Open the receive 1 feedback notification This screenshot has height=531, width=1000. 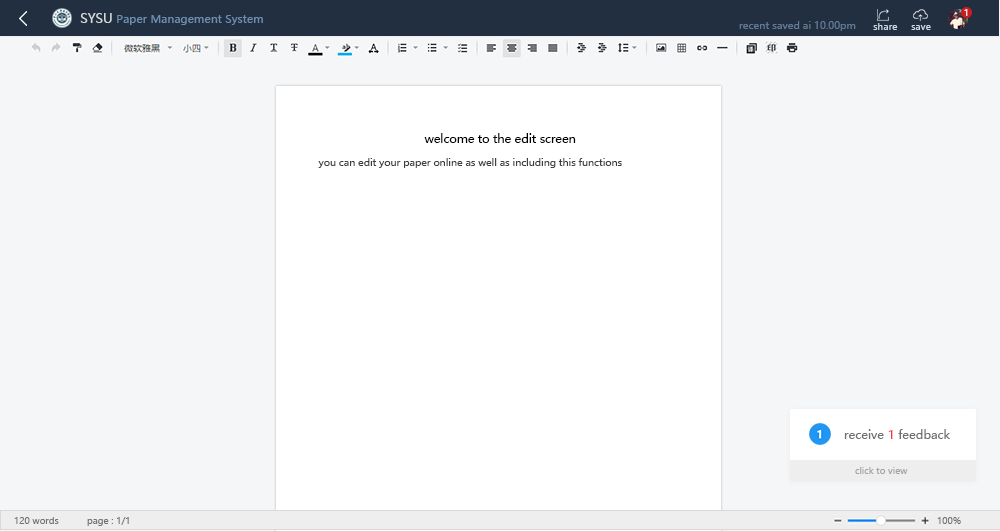(883, 435)
